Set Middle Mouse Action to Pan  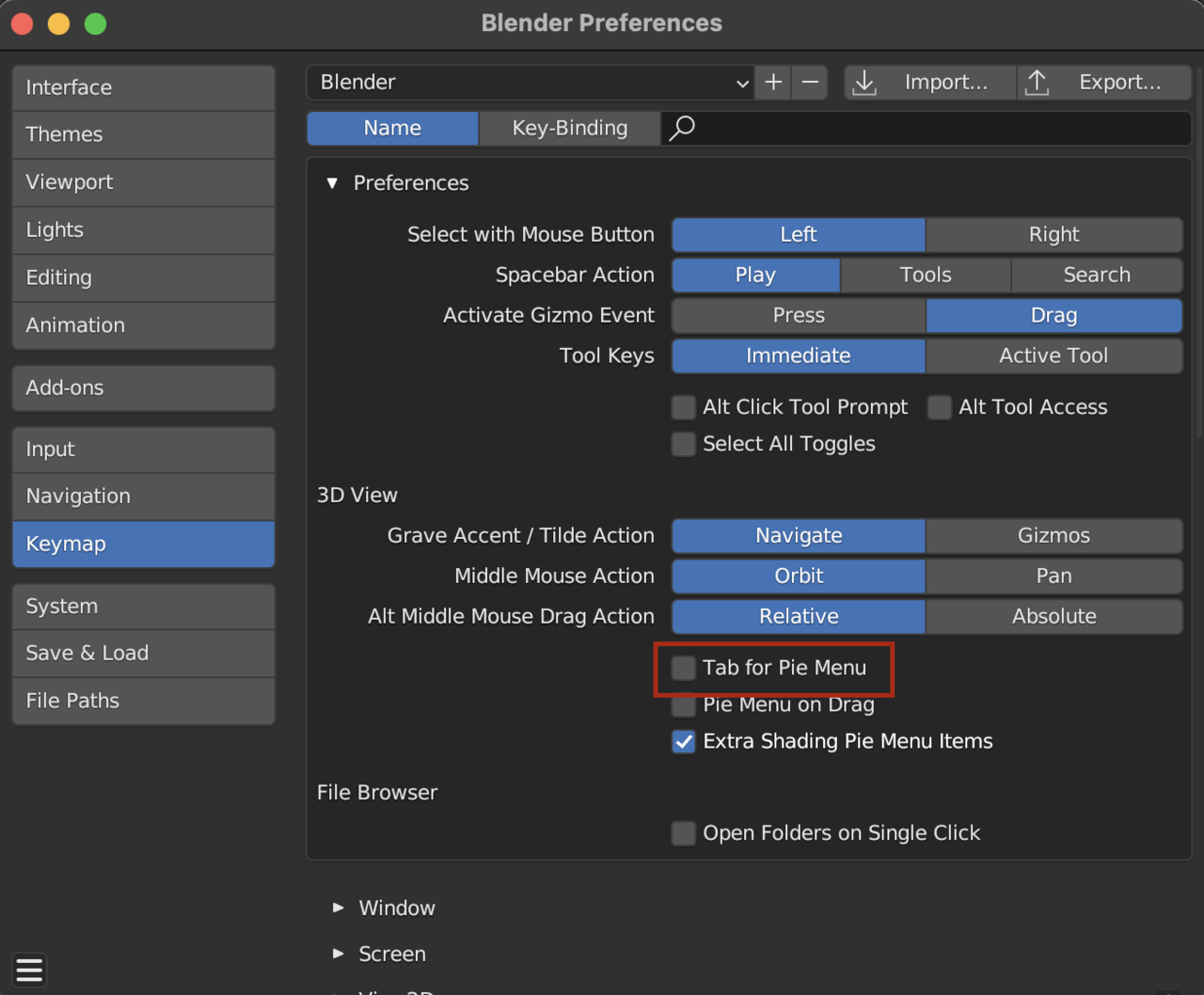(1053, 576)
